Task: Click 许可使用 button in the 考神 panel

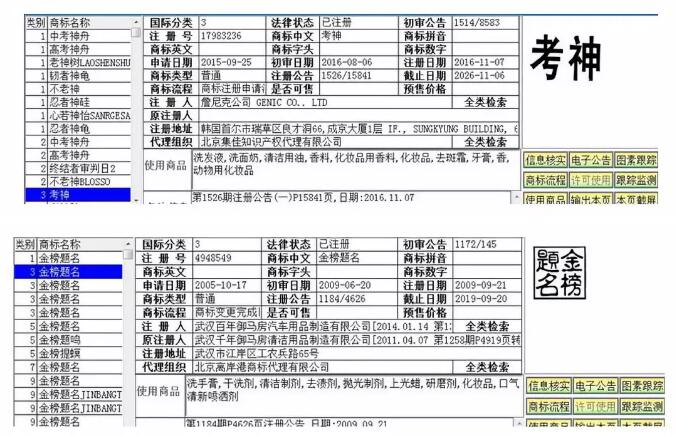Action: point(591,180)
